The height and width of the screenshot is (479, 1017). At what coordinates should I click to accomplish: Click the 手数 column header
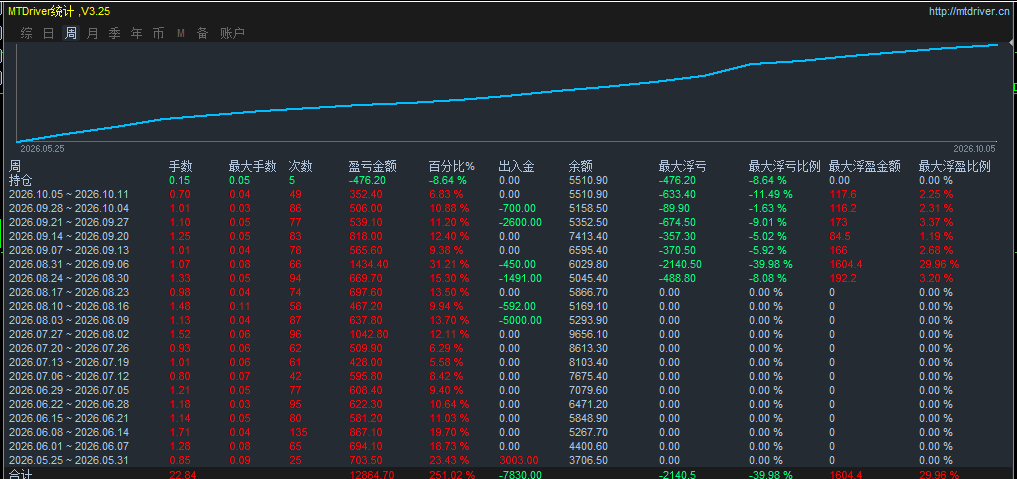point(180,167)
